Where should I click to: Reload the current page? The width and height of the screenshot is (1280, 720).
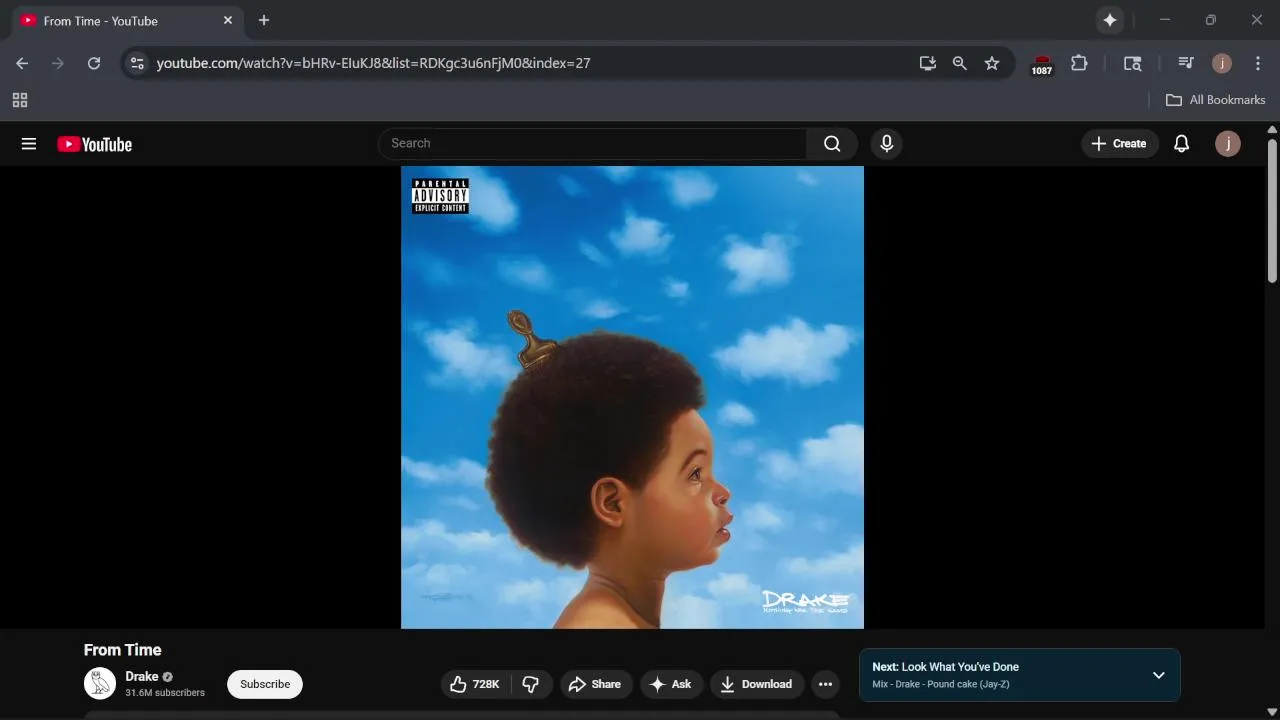coord(94,63)
